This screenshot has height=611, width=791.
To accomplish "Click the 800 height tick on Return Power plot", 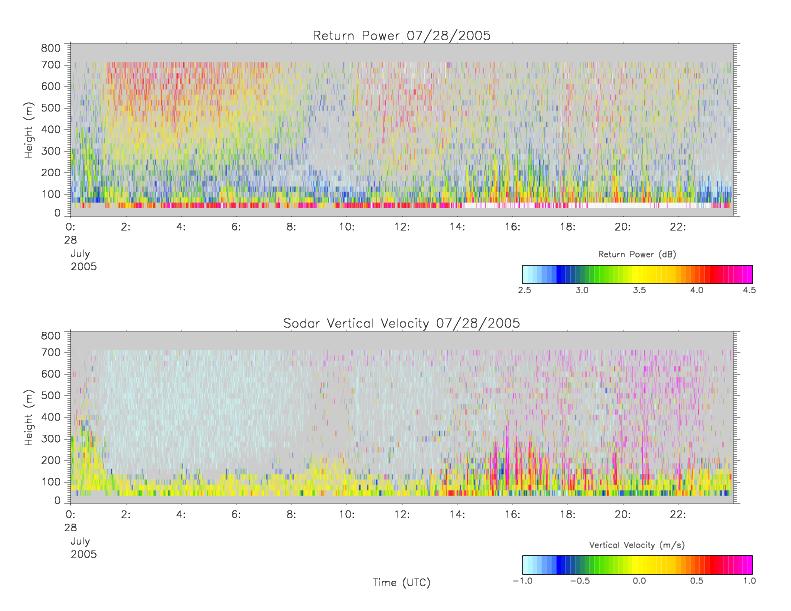I will [50, 48].
